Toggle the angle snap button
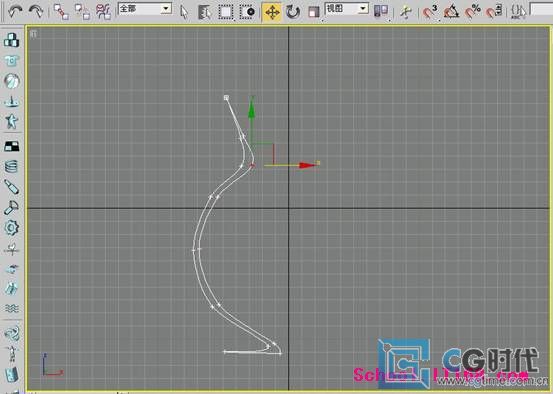This screenshot has height=394, width=553. 451,12
